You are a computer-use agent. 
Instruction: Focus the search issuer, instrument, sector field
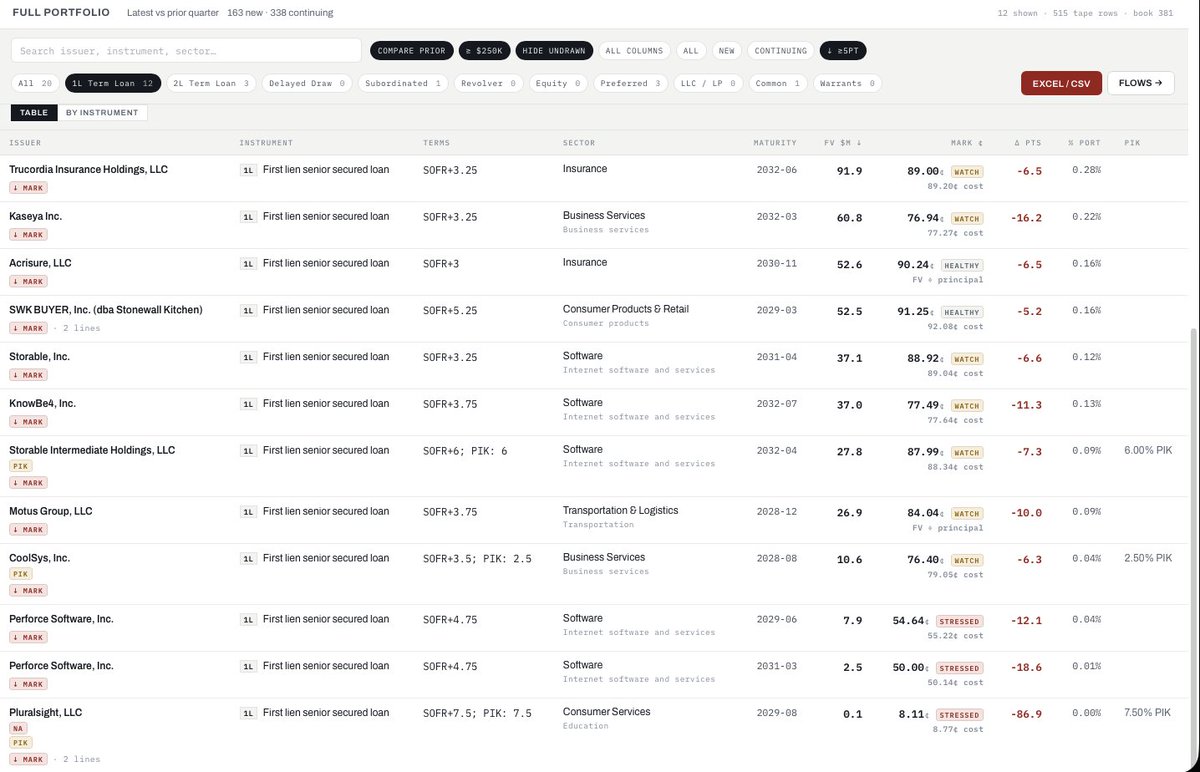(x=186, y=50)
